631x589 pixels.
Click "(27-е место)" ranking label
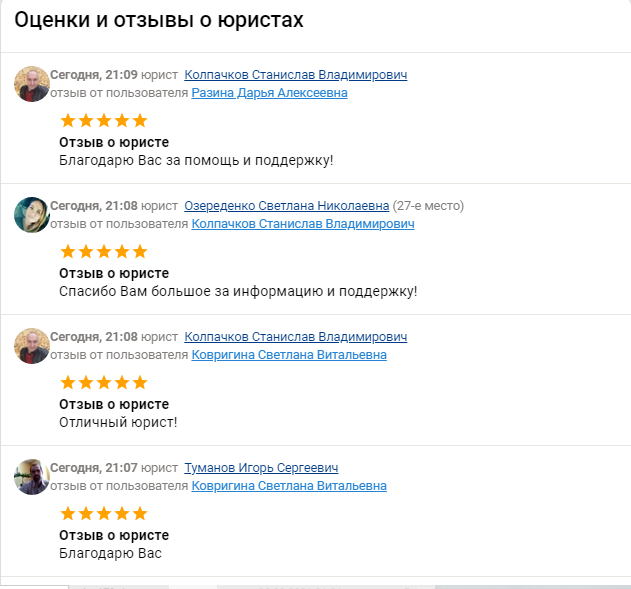tap(428, 206)
